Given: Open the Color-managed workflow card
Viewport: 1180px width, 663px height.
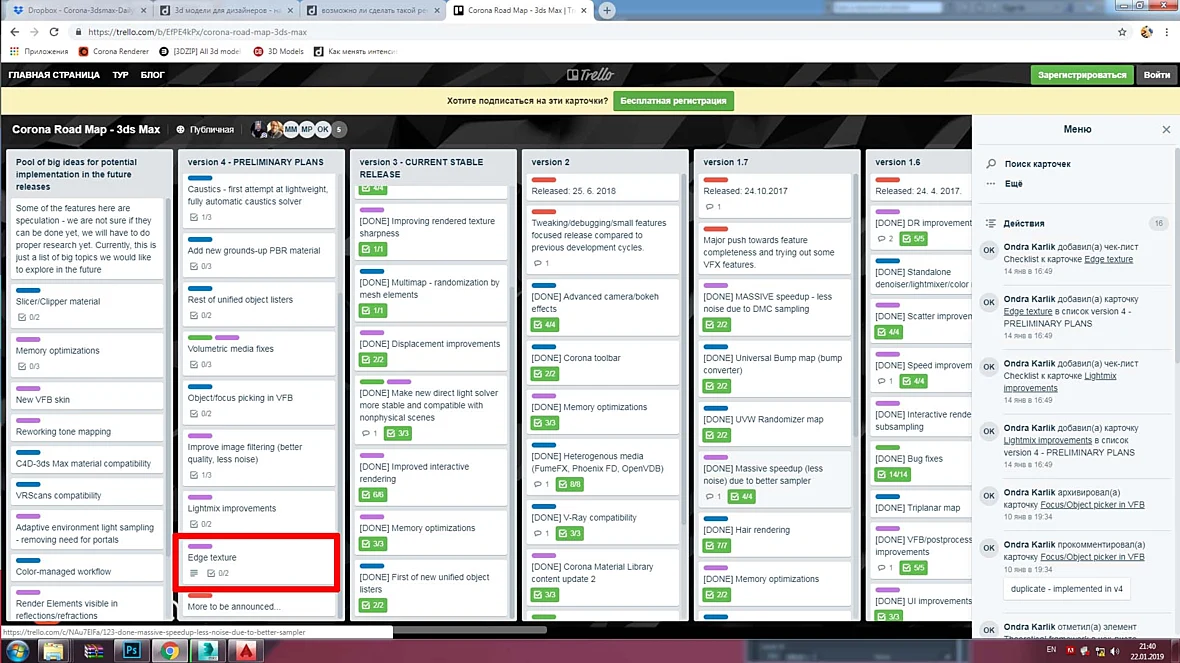Looking at the screenshot, I should (x=87, y=567).
